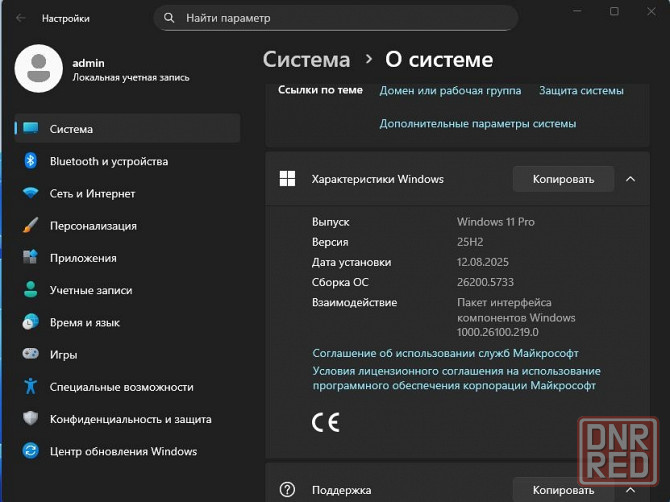
Task: Click the Time and language clock icon
Action: point(30,322)
